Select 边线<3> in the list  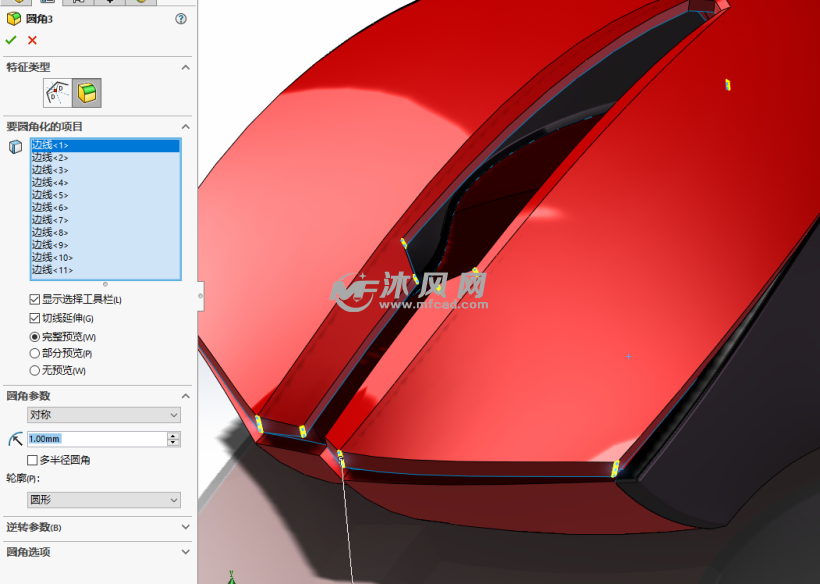[105, 170]
